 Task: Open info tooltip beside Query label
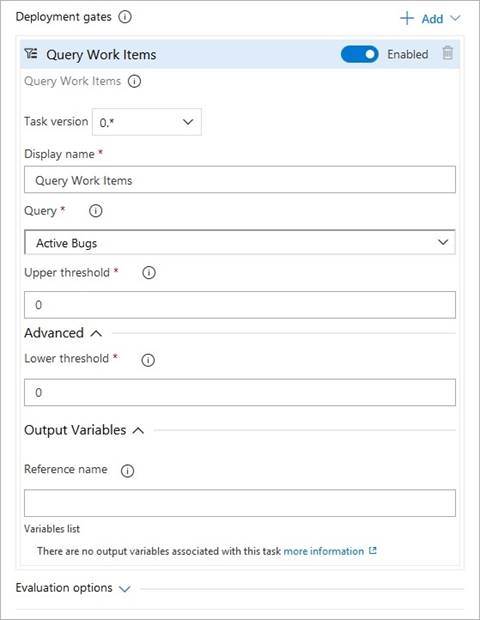pos(95,211)
